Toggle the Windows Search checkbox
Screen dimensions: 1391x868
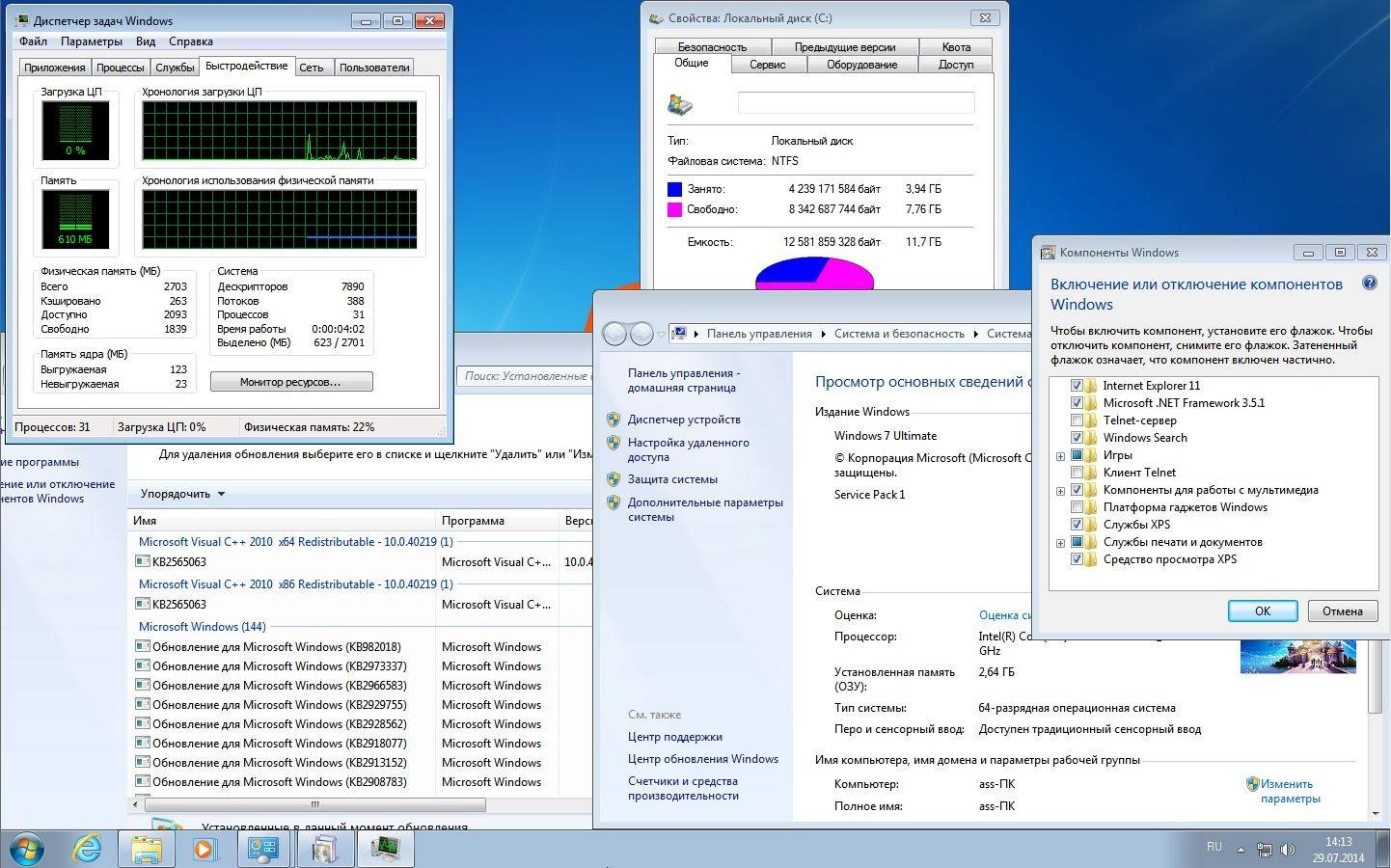pyautogui.click(x=1077, y=438)
